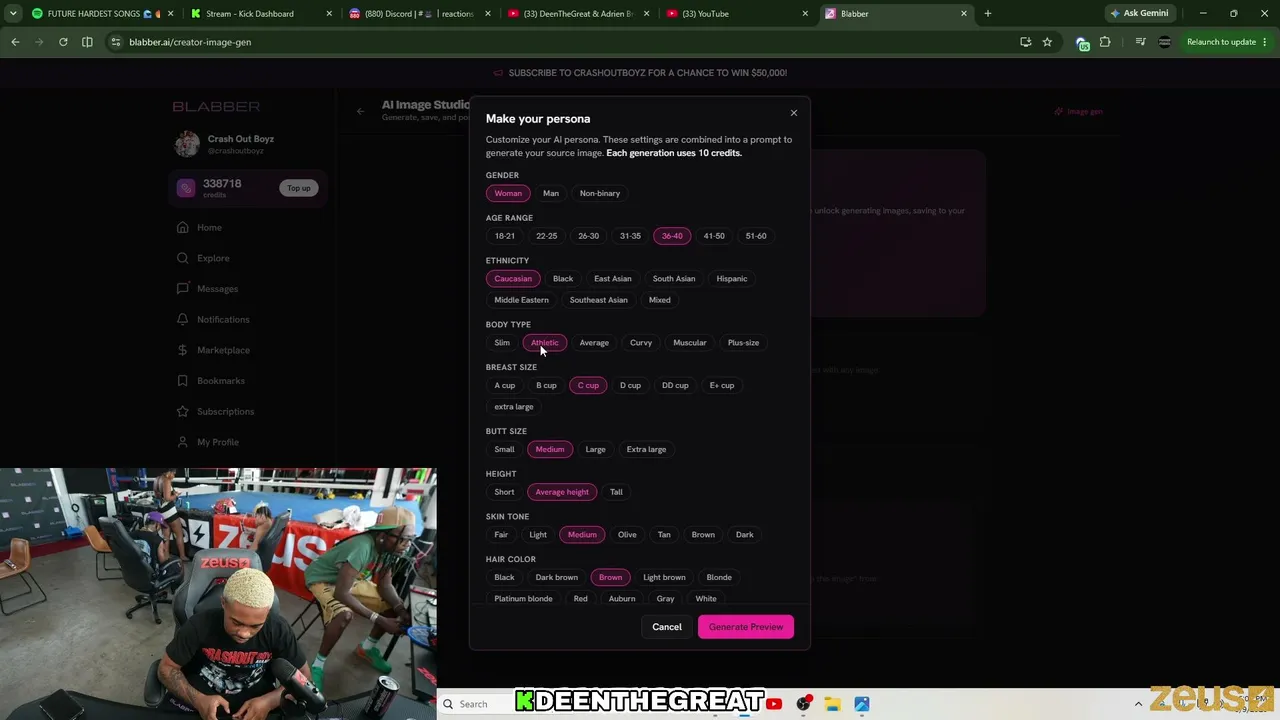The image size is (1280, 720).
Task: Select Non-binary under Gender
Action: coord(600,193)
